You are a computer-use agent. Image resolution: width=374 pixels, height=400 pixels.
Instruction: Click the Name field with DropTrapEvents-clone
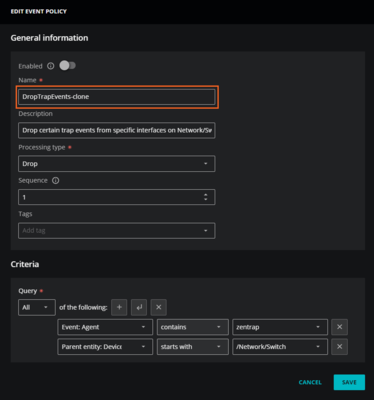117,97
